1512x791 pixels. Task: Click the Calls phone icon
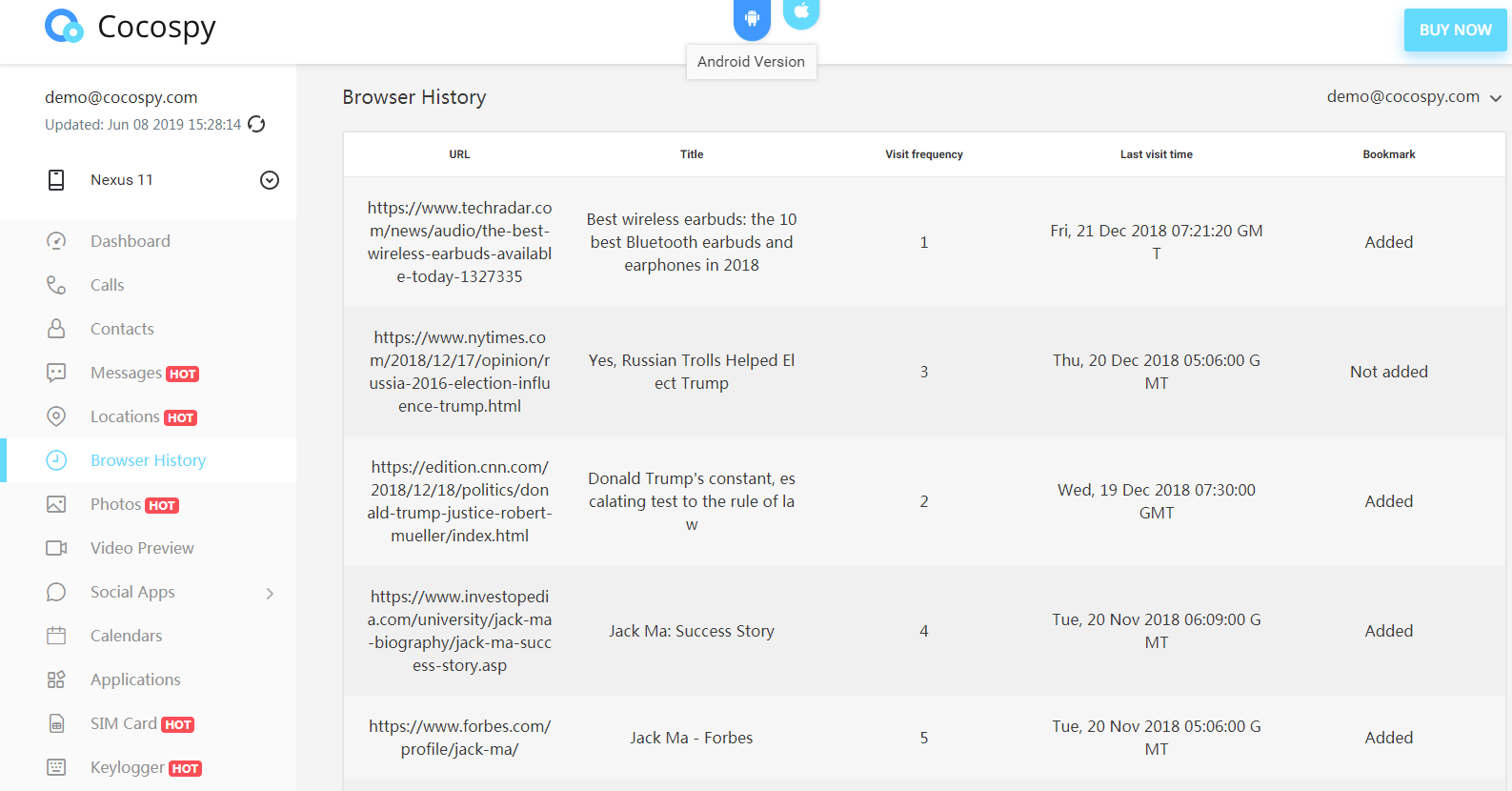[x=56, y=285]
